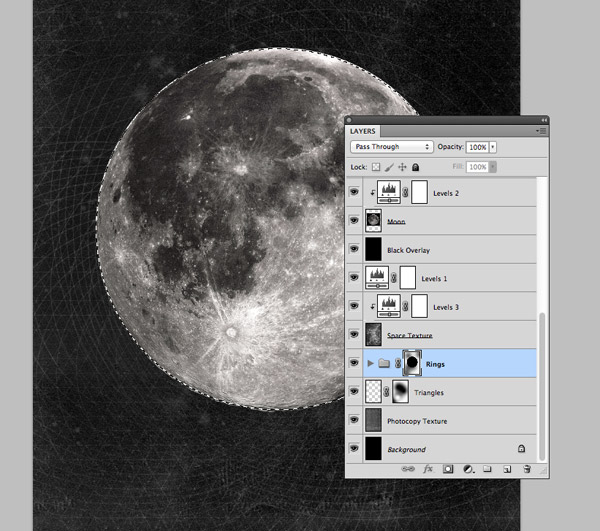Expand the Rings group folder
The width and height of the screenshot is (600, 531).
pos(372,364)
